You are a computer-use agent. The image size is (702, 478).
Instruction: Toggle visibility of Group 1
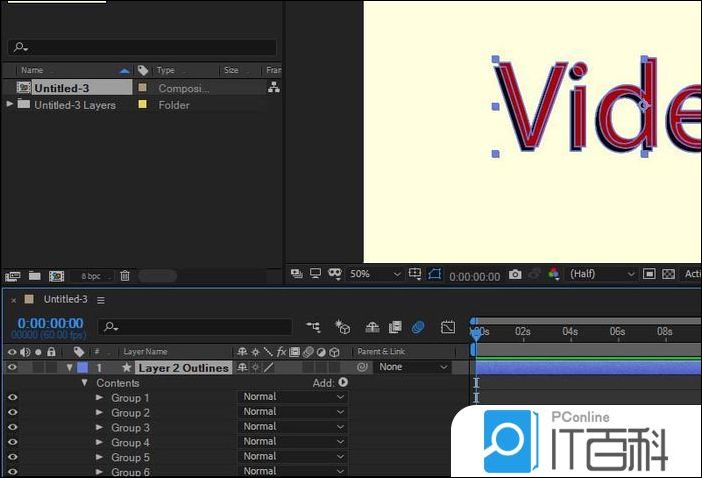13,398
